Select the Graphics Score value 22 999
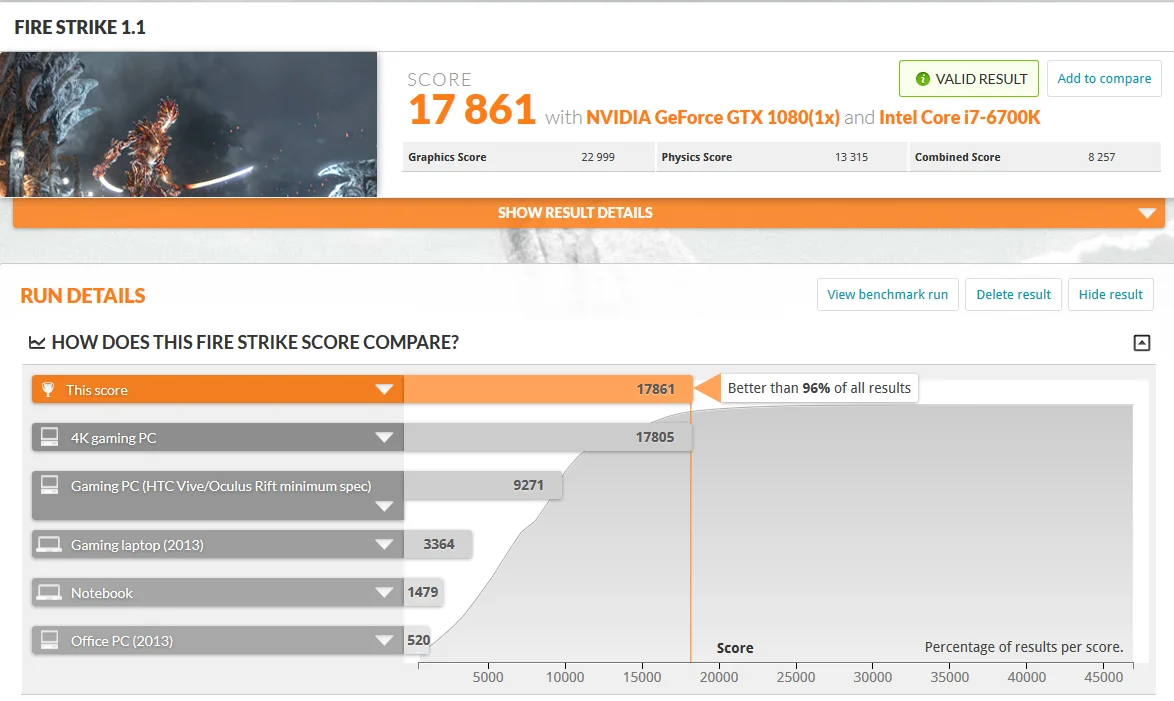Viewport: 1174px width, 701px height. coord(598,157)
